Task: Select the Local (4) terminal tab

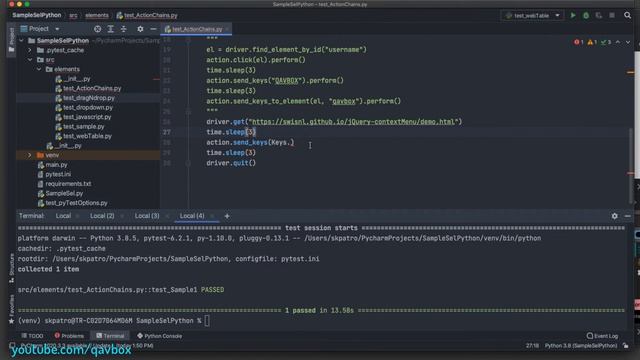Action: tap(192, 216)
